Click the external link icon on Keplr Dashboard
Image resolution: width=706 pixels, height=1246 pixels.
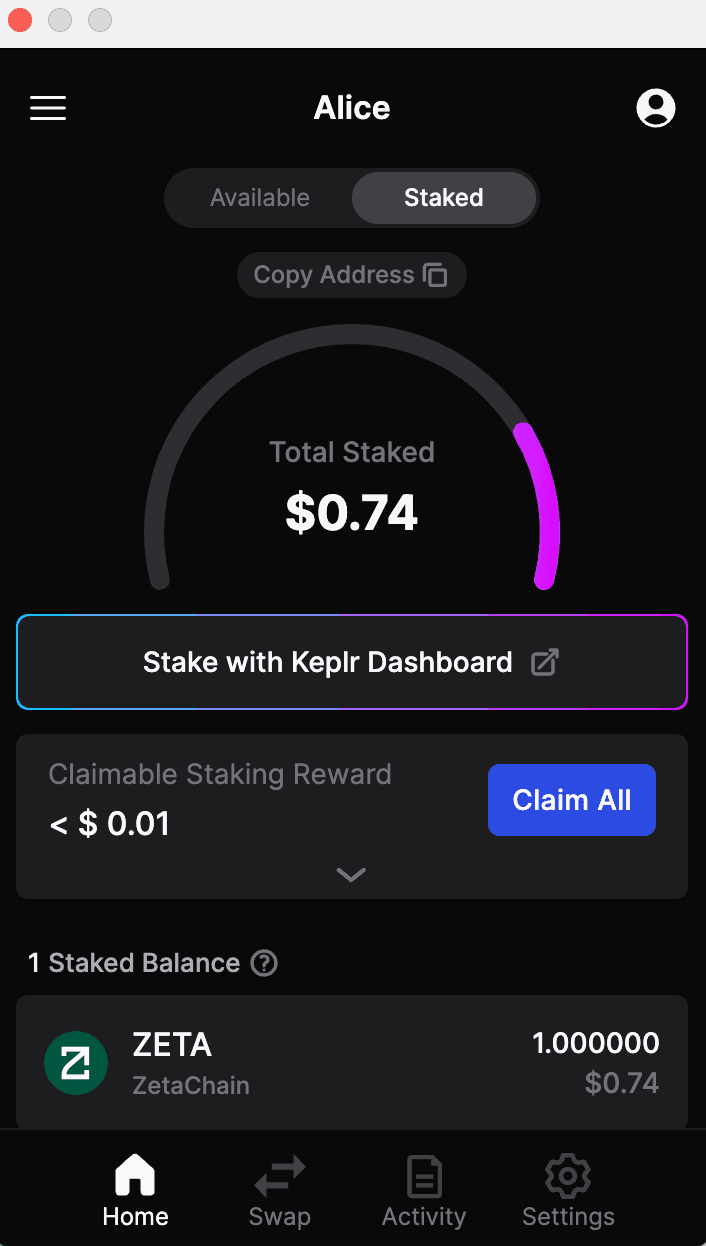click(x=544, y=662)
